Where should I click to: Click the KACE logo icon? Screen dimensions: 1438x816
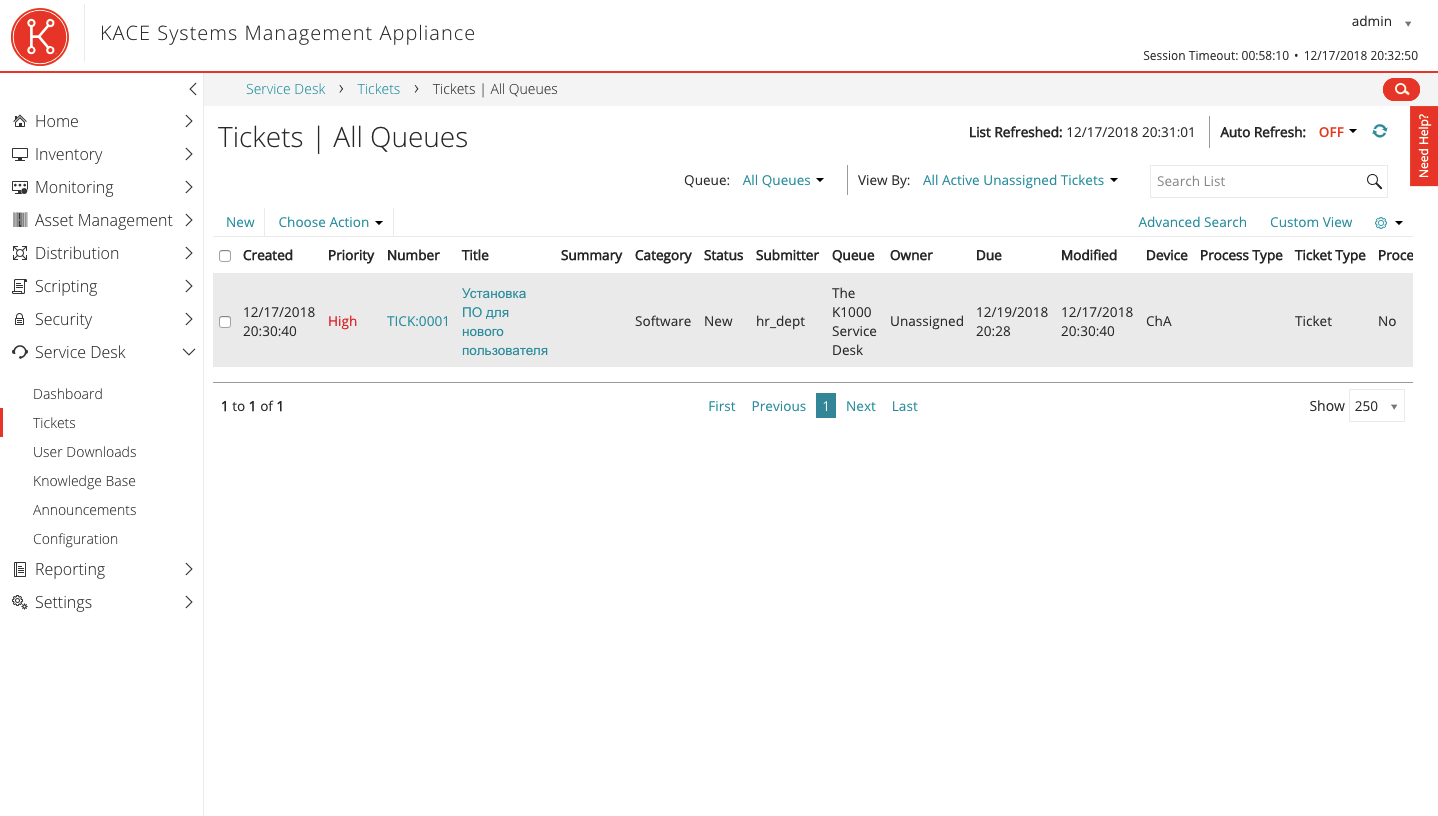coord(40,37)
